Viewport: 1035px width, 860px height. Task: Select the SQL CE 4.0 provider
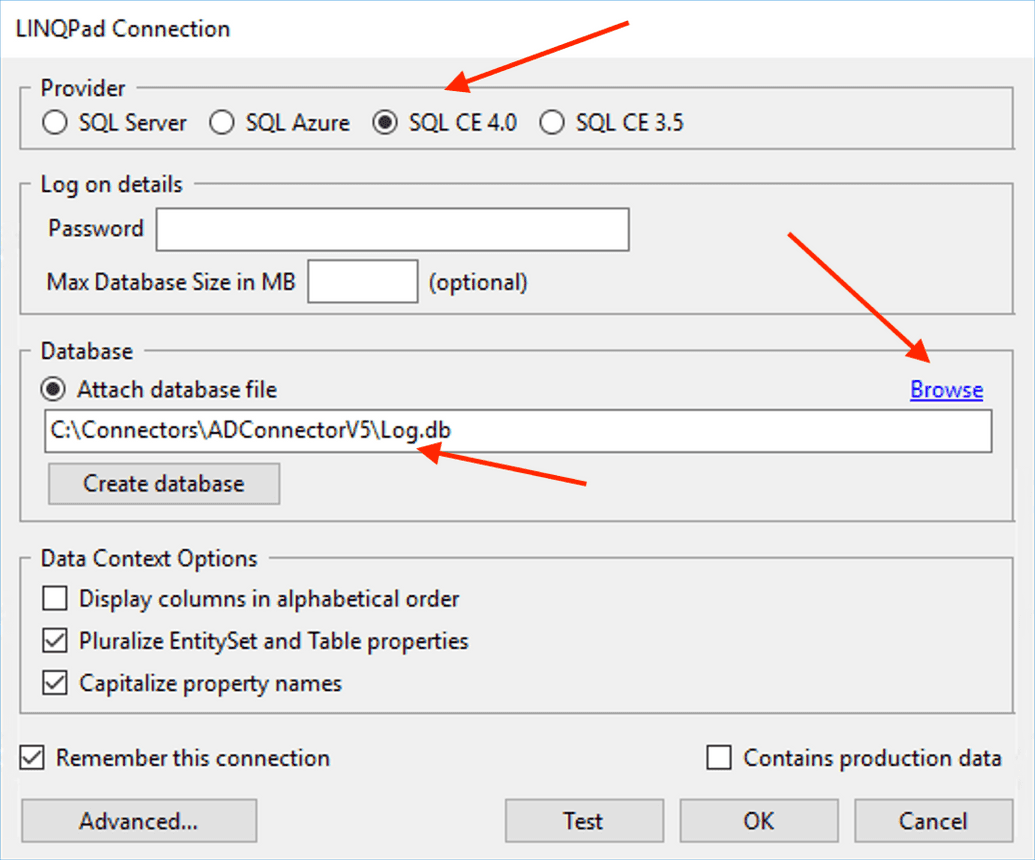[x=385, y=122]
